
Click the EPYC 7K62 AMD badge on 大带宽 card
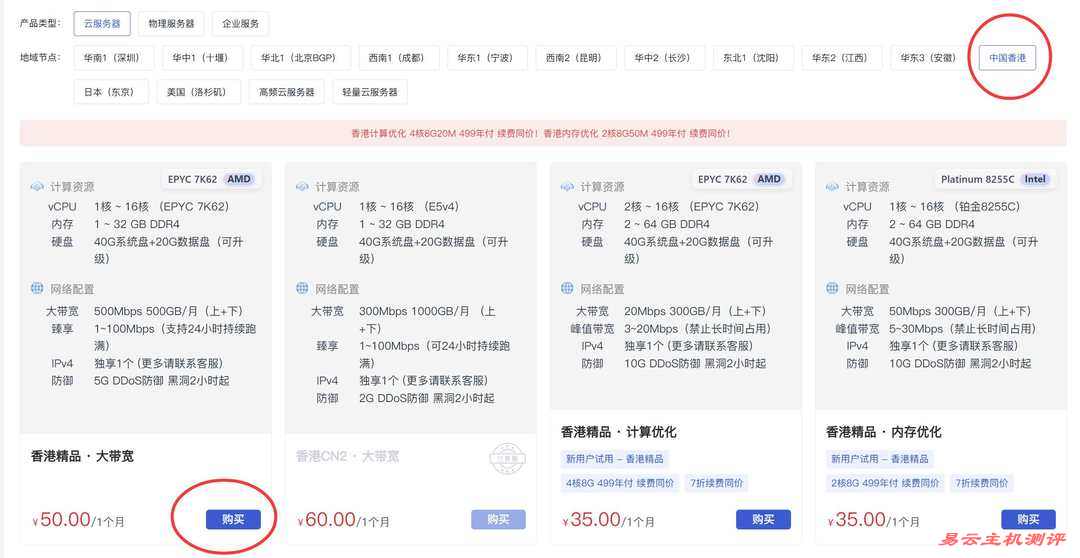pos(211,179)
